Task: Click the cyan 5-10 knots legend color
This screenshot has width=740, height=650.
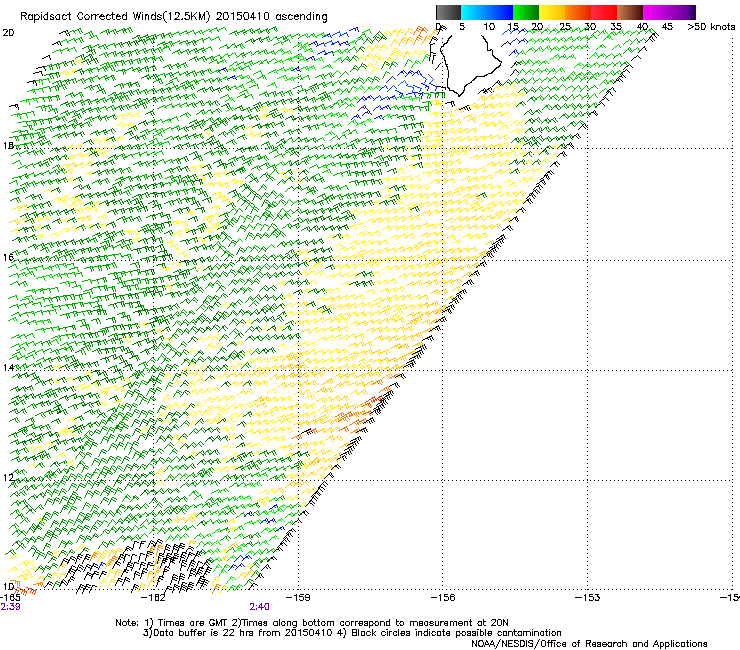Action: [x=474, y=12]
